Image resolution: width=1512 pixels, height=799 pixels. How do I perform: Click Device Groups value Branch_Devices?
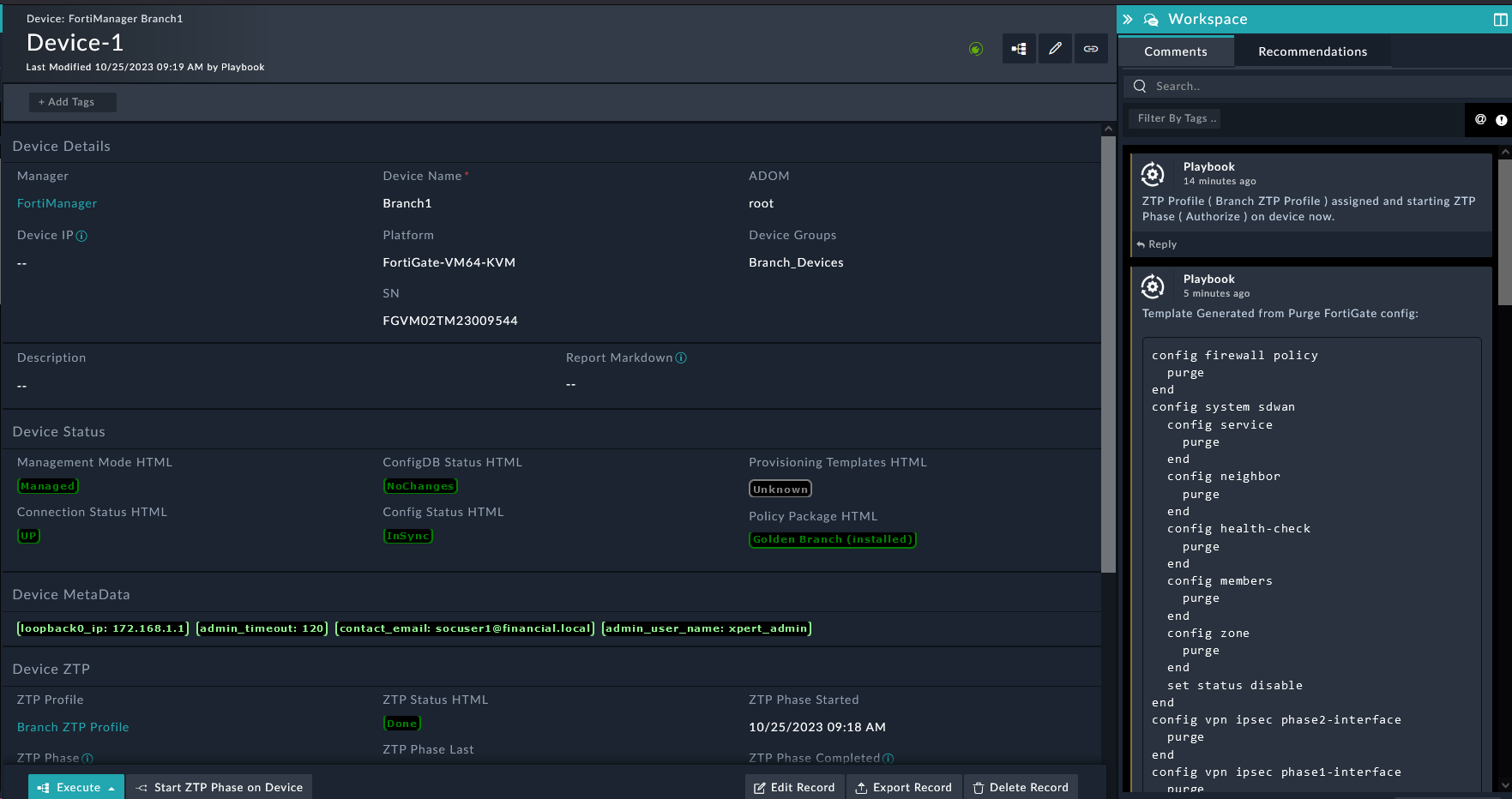[796, 262]
